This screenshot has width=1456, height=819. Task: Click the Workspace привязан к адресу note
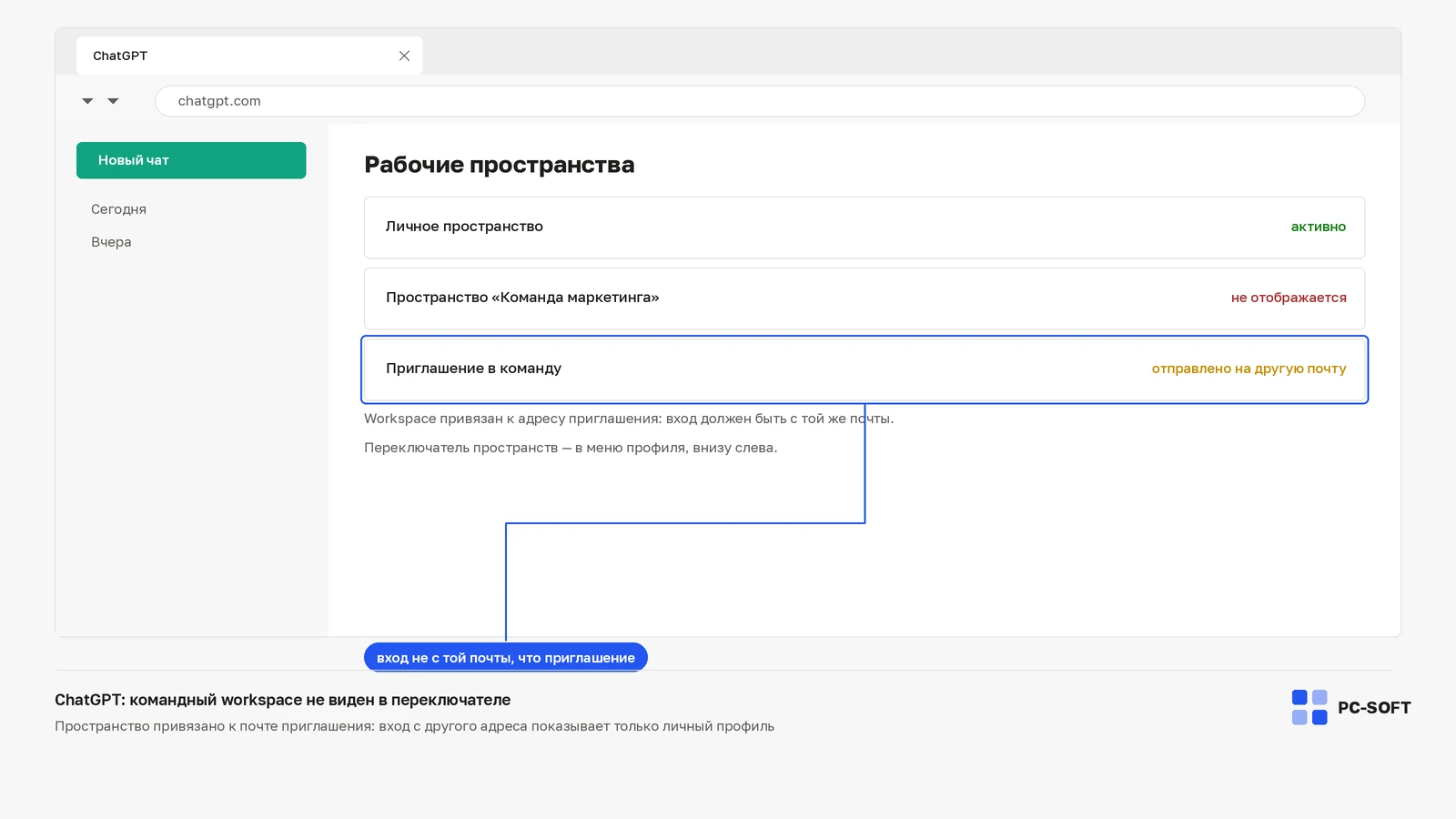(x=629, y=419)
